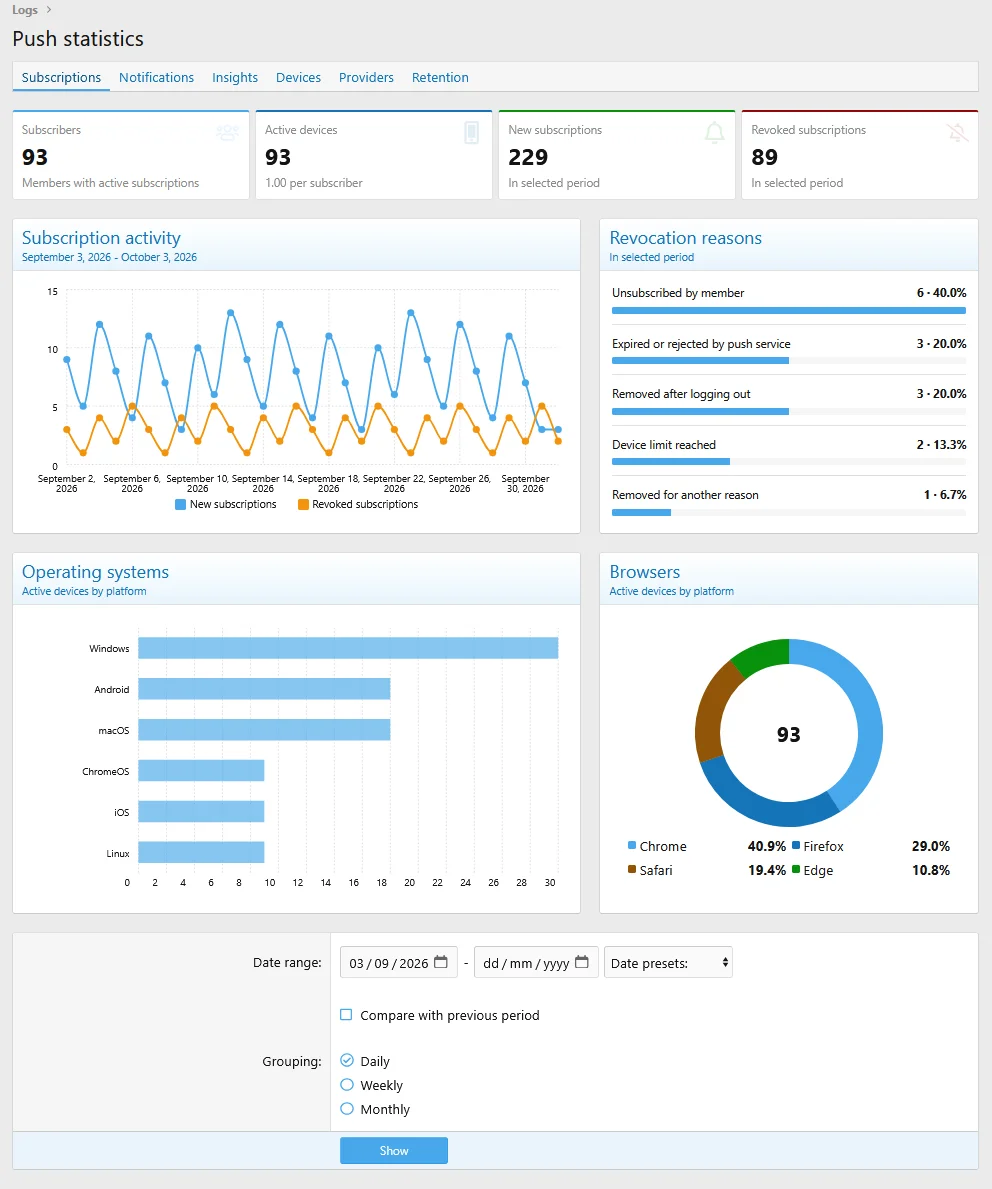Open the Devices tab
This screenshot has width=992, height=1189.
298,77
